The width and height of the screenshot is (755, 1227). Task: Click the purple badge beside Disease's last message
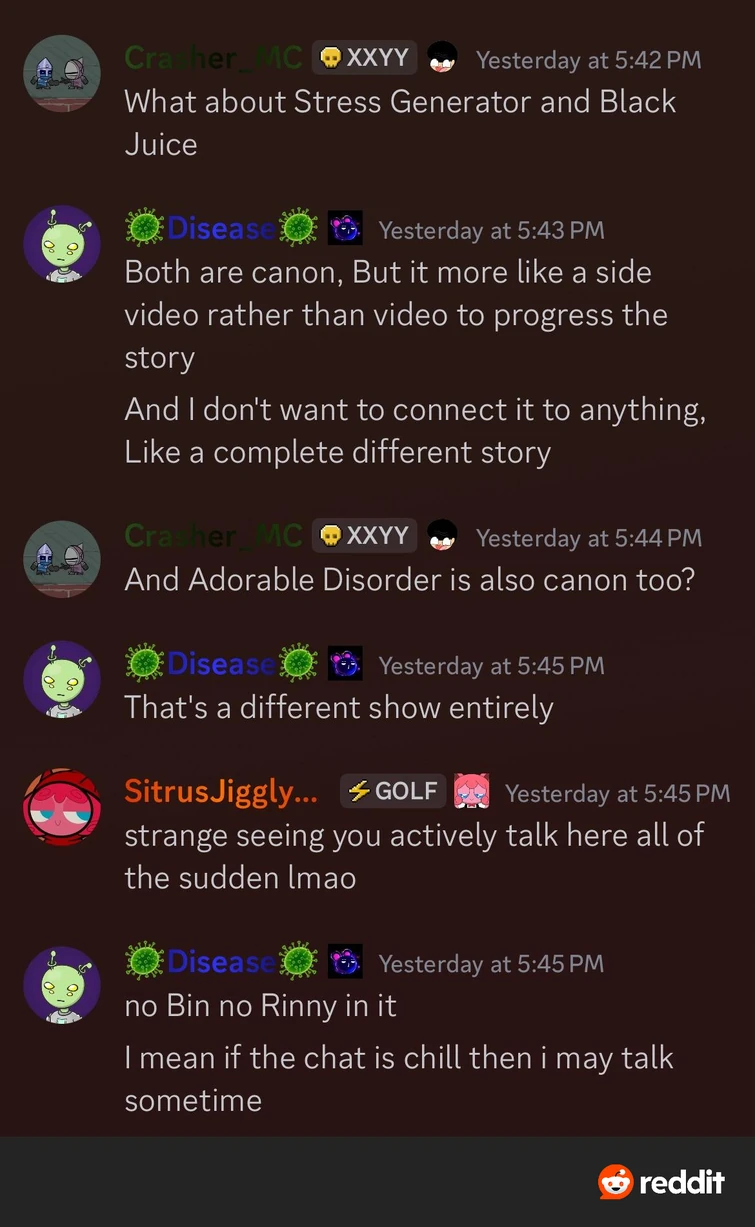[x=345, y=962]
